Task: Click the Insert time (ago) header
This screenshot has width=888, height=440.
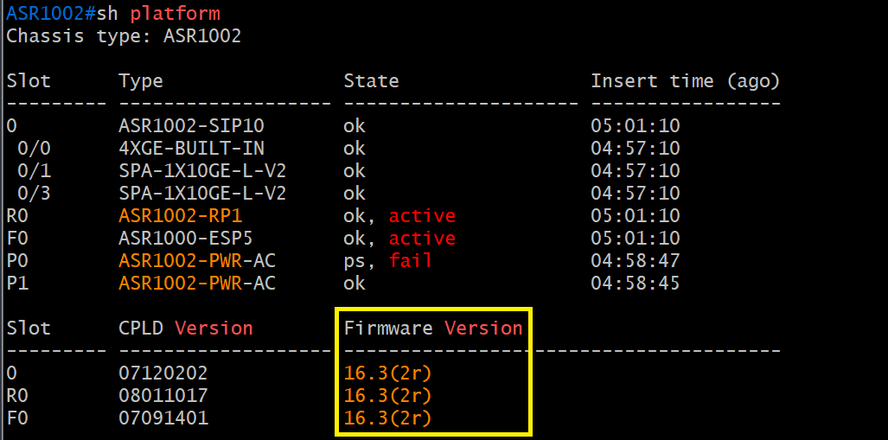Action: click(686, 82)
